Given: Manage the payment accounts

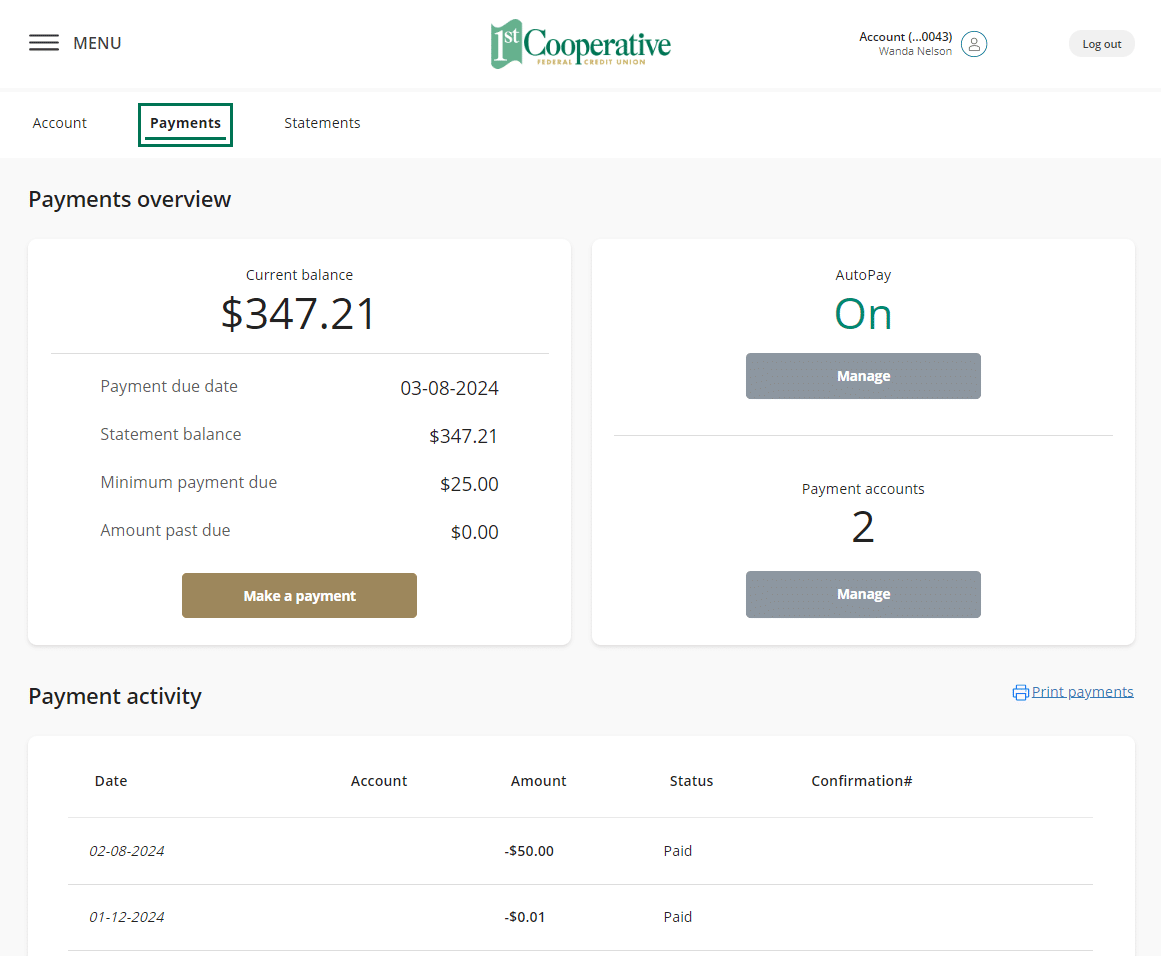Looking at the screenshot, I should click(863, 594).
